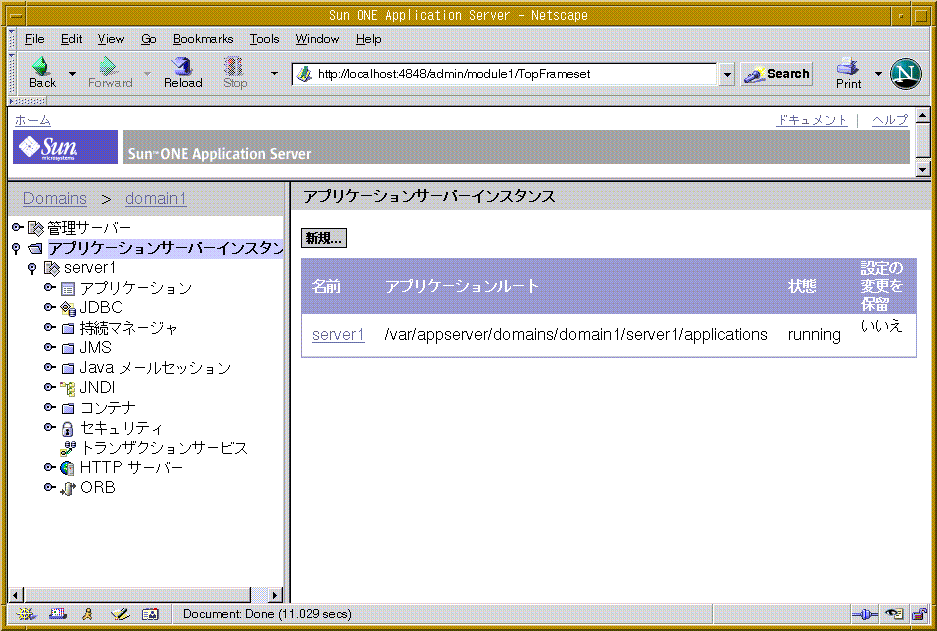The width and height of the screenshot is (937, 631).
Task: Click the セキュリティ padlock icon
Action: click(x=68, y=428)
